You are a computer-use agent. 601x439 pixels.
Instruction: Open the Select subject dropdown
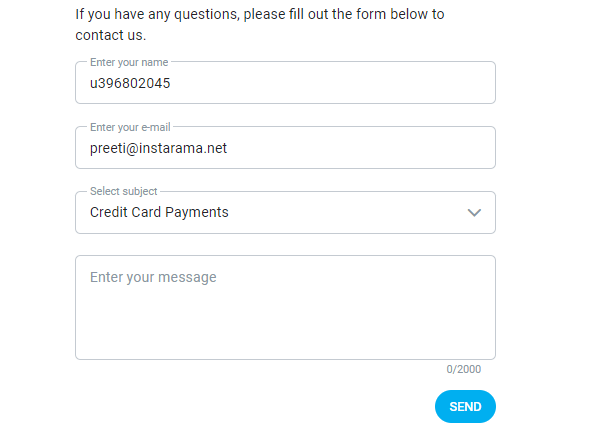coord(285,213)
